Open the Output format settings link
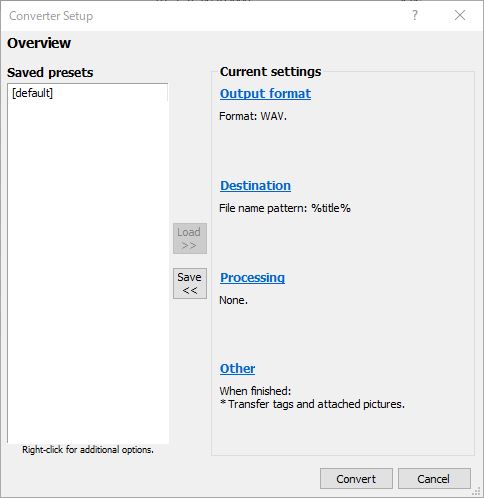This screenshot has width=484, height=498. point(265,94)
